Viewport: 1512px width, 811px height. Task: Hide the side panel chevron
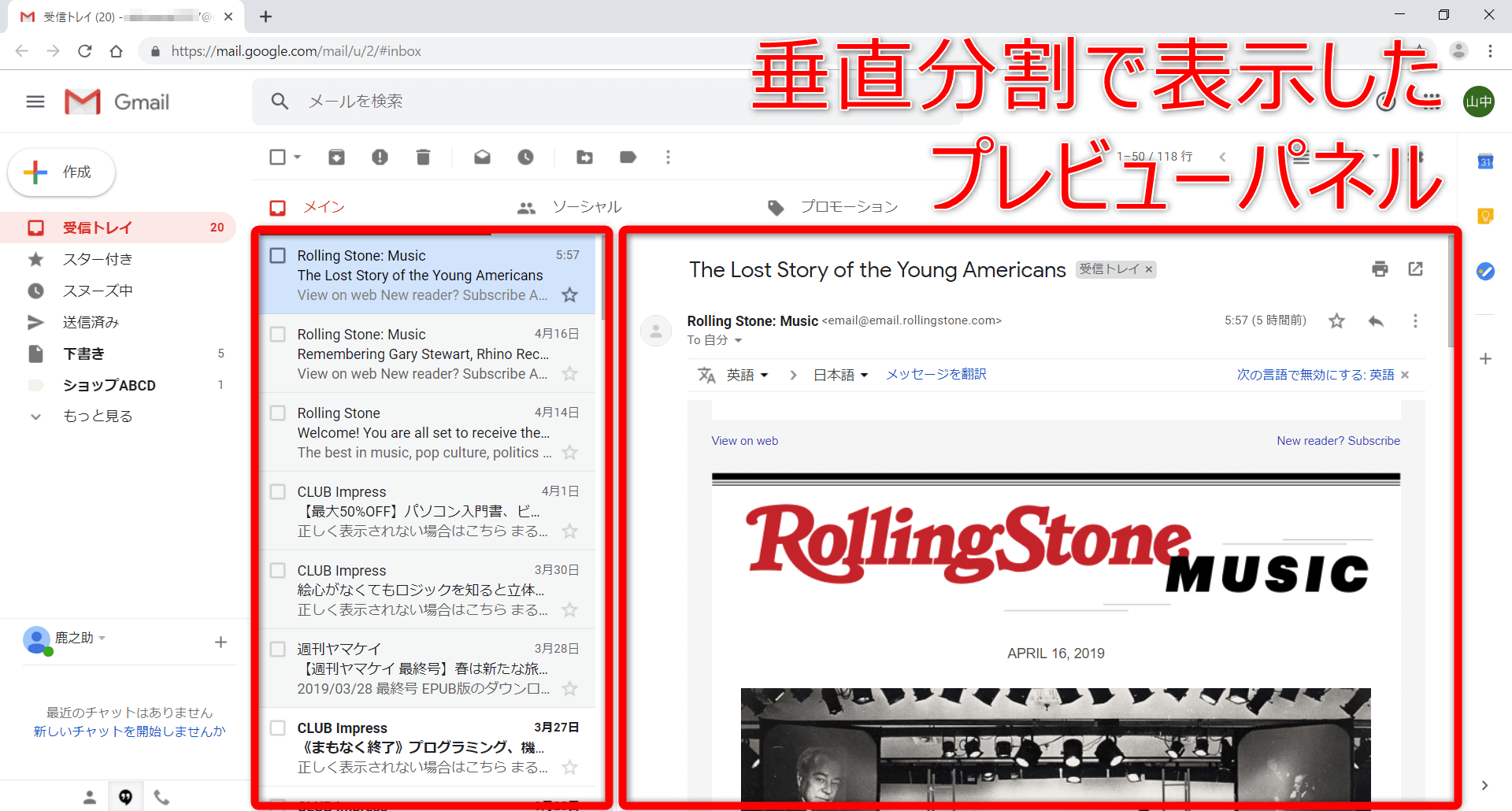(1484, 785)
